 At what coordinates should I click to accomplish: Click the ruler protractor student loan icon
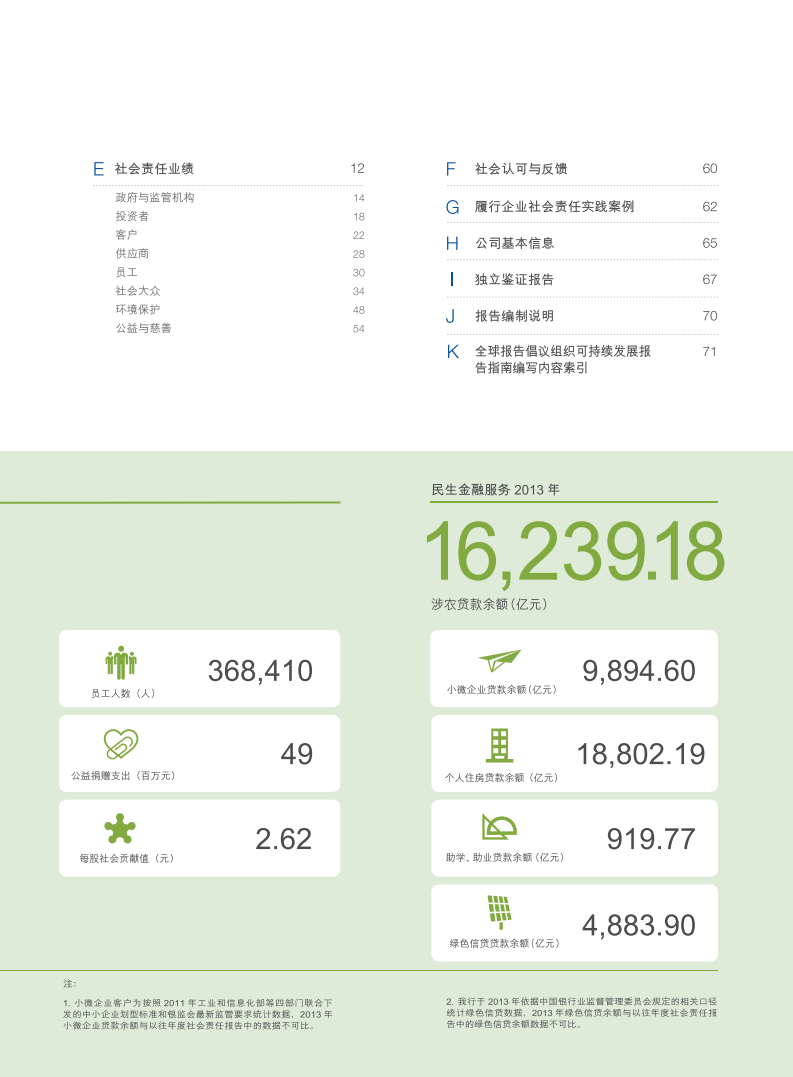click(x=499, y=827)
